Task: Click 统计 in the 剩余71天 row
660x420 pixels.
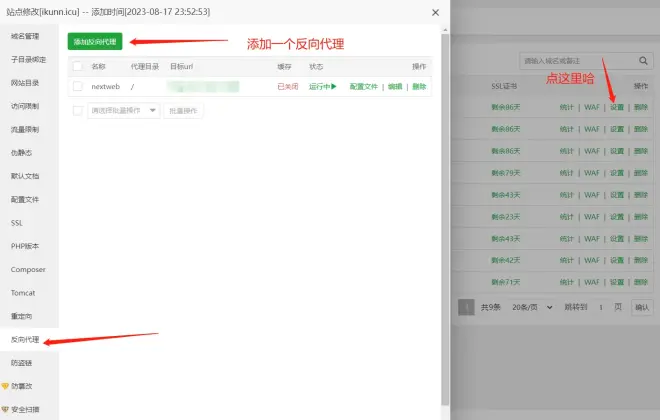Action: (x=567, y=282)
